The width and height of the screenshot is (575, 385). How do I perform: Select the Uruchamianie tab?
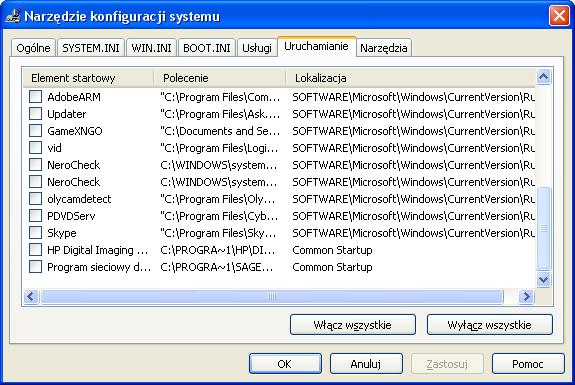point(316,47)
